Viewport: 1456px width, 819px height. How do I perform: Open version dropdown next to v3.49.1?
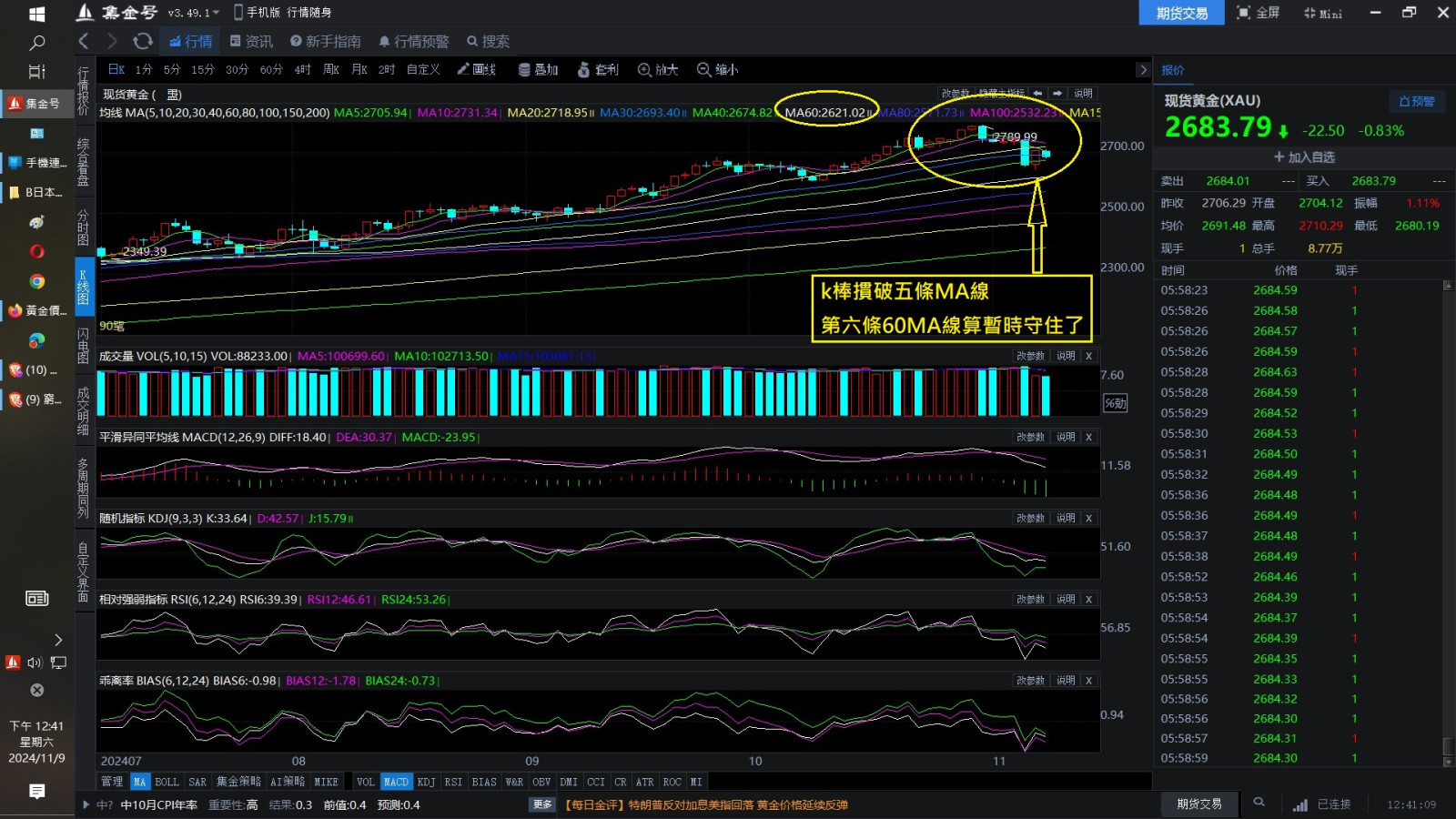point(217,13)
